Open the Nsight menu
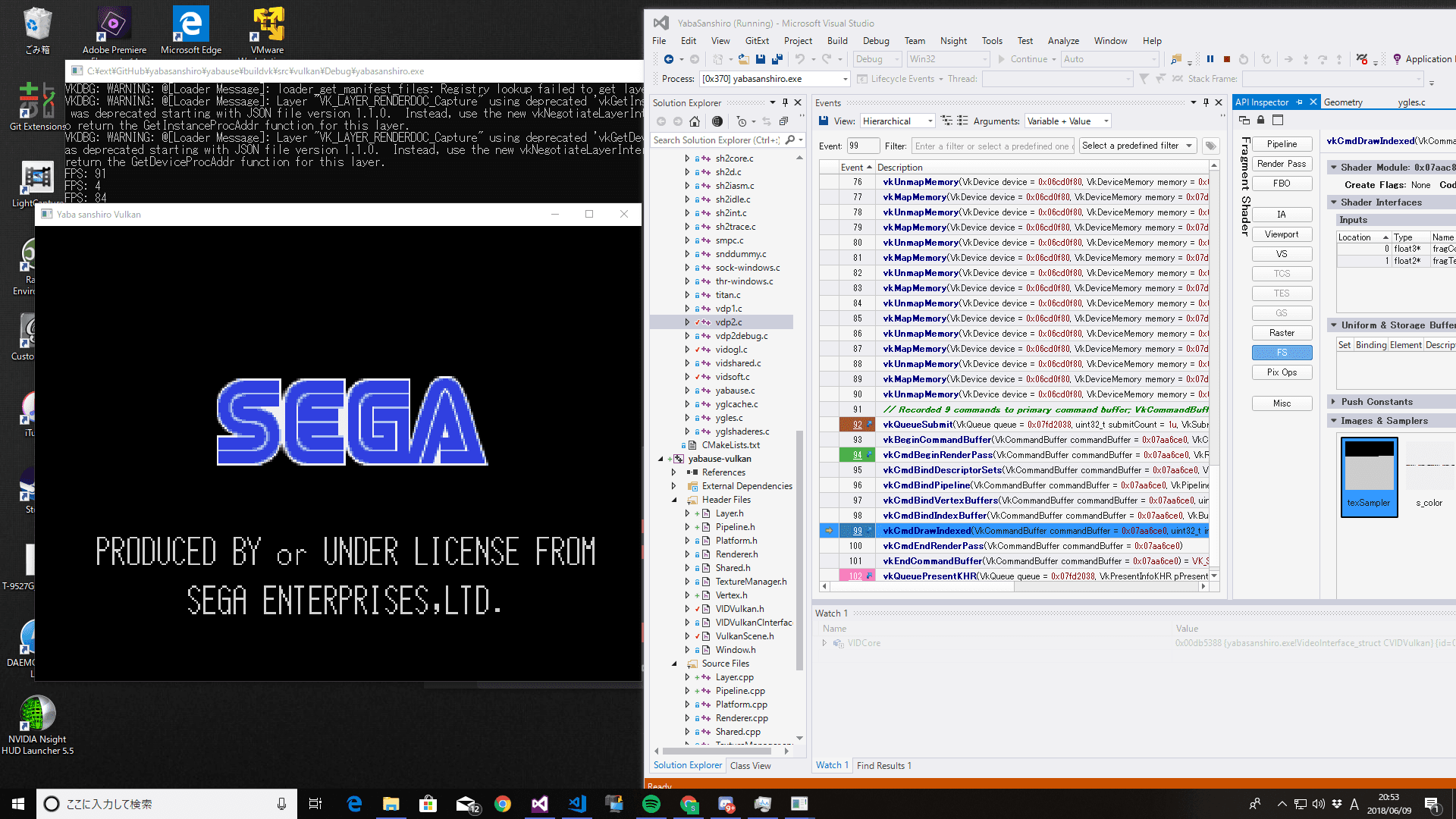The image size is (1456, 819). point(953,41)
